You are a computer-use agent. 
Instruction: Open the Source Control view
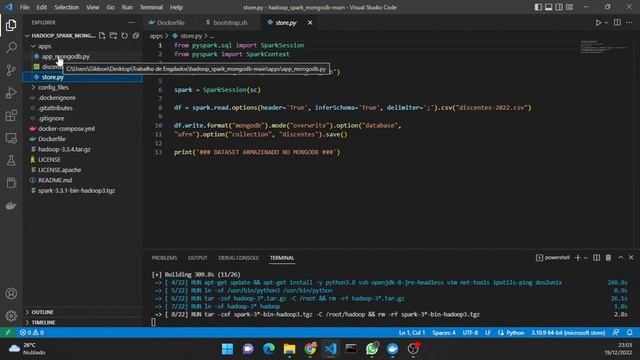(11, 70)
